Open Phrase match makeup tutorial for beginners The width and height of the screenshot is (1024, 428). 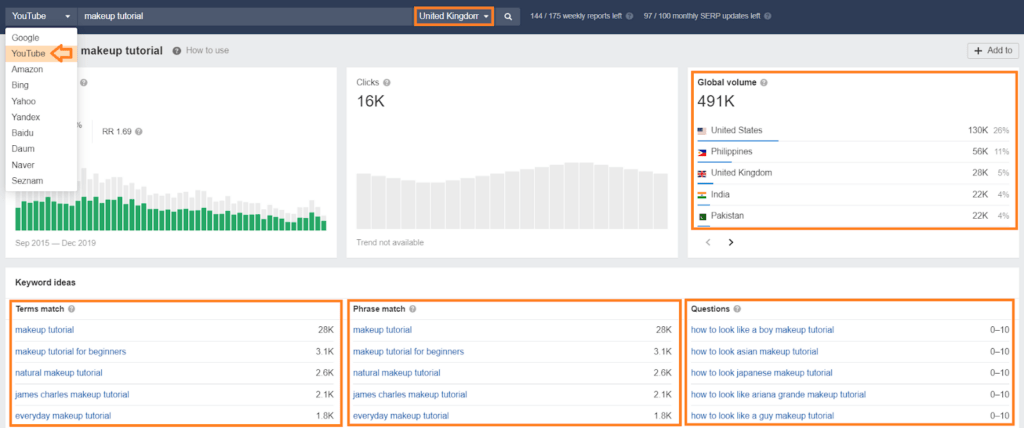(409, 352)
